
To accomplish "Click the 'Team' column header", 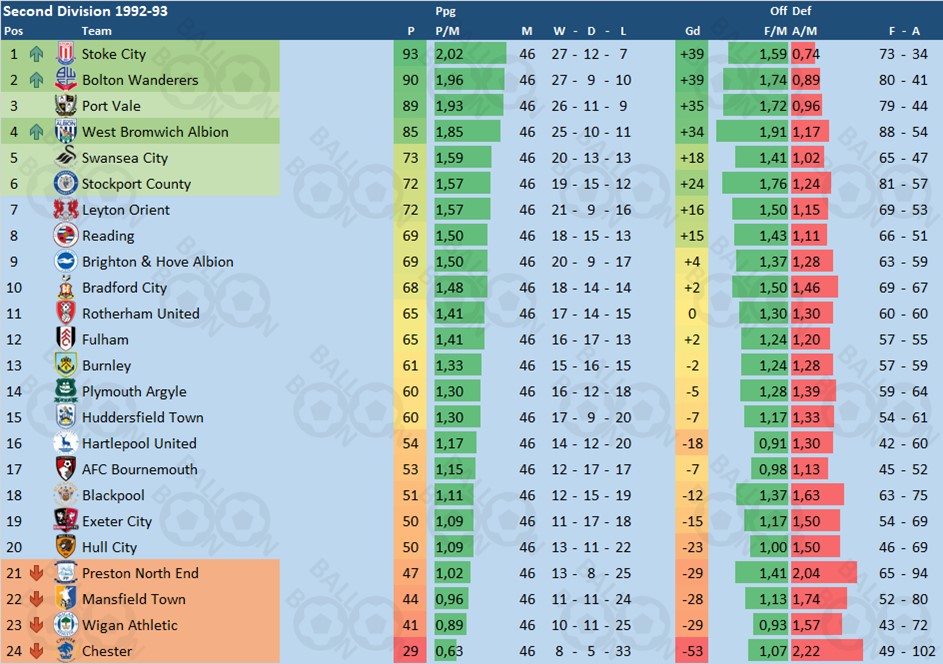I will [96, 31].
